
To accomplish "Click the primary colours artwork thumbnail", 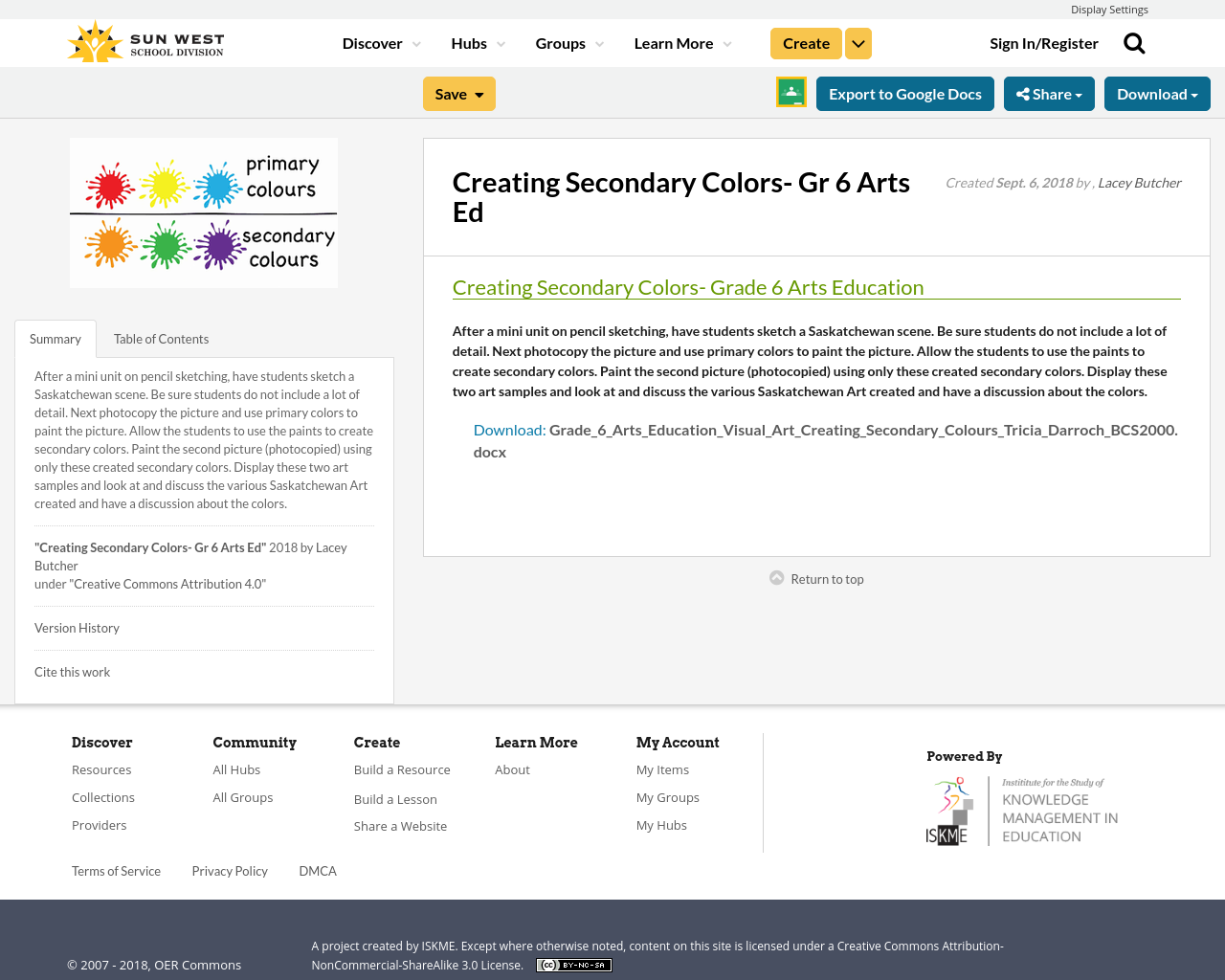I will pyautogui.click(x=204, y=212).
